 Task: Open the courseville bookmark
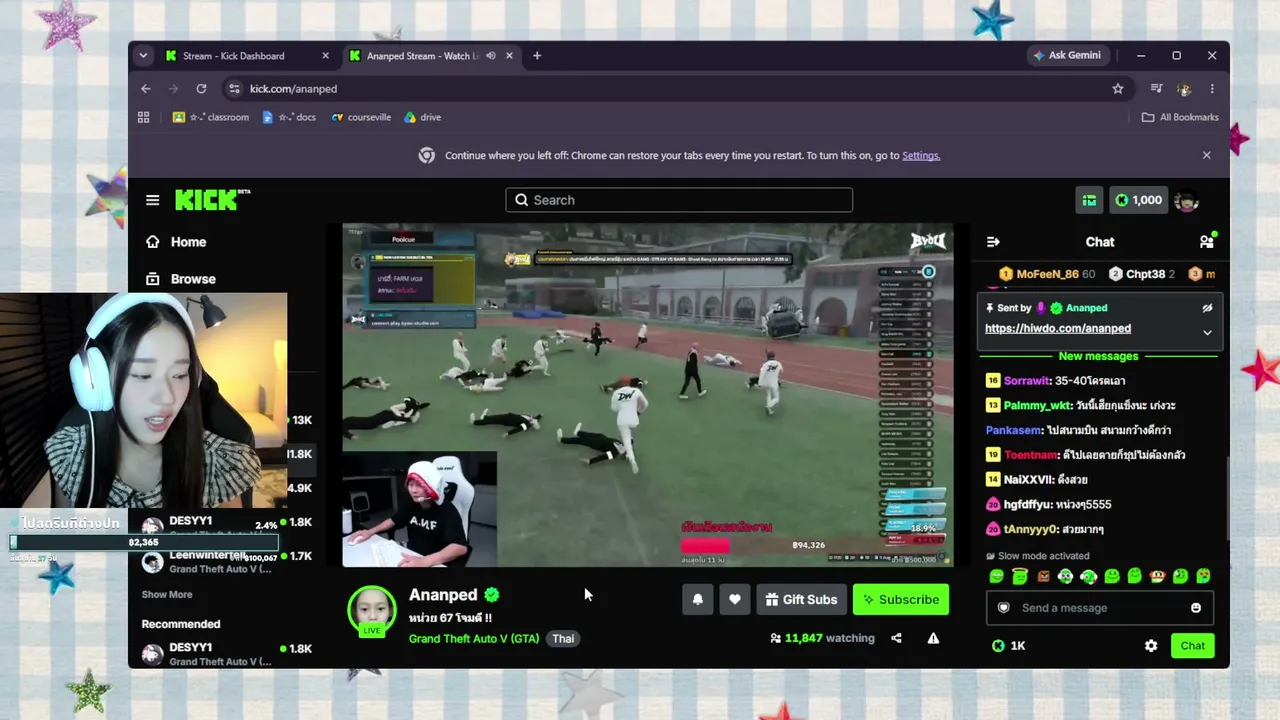361,117
